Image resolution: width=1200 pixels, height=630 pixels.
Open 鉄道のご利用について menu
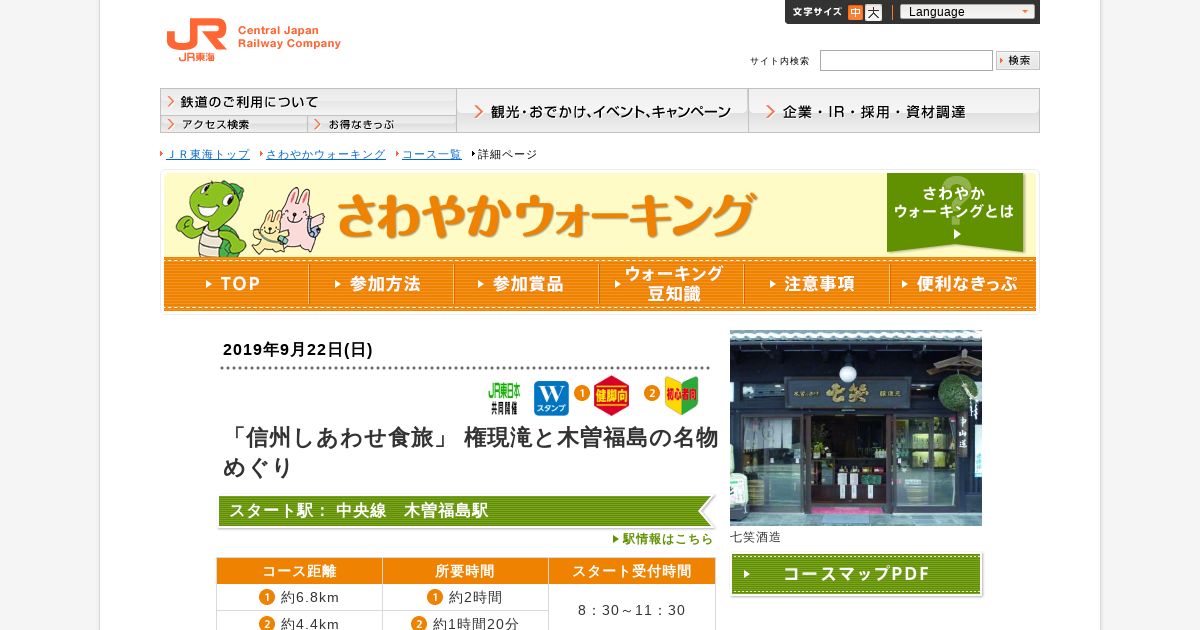click(308, 102)
